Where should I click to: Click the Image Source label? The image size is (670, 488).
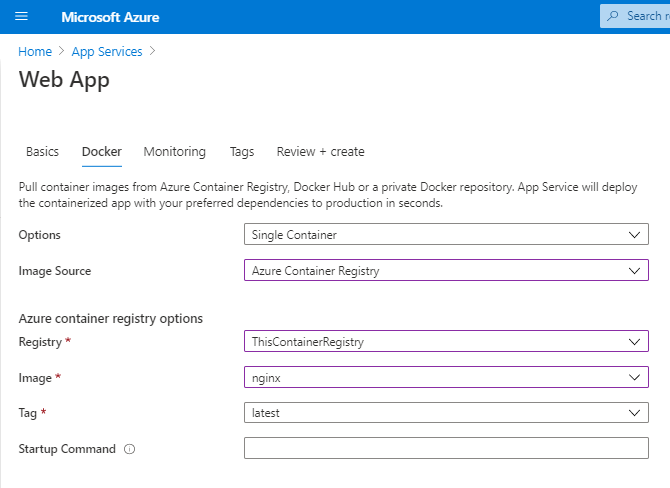click(55, 271)
